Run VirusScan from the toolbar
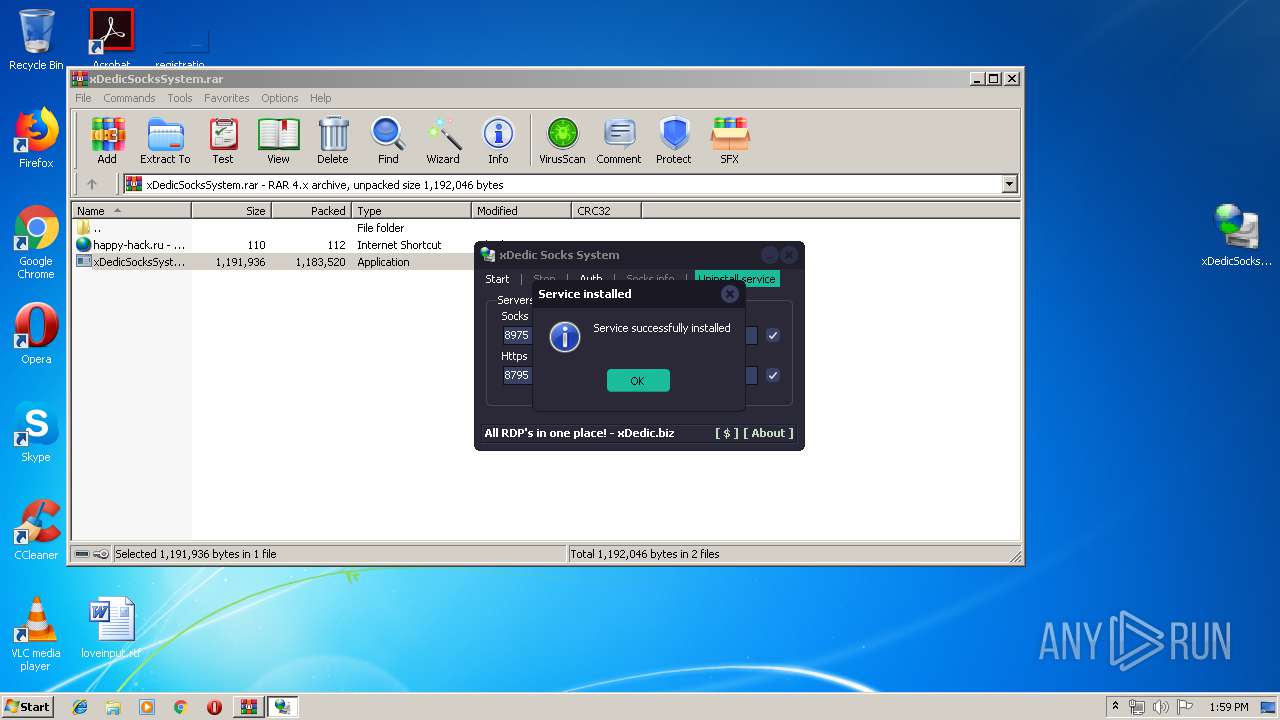 pyautogui.click(x=562, y=140)
